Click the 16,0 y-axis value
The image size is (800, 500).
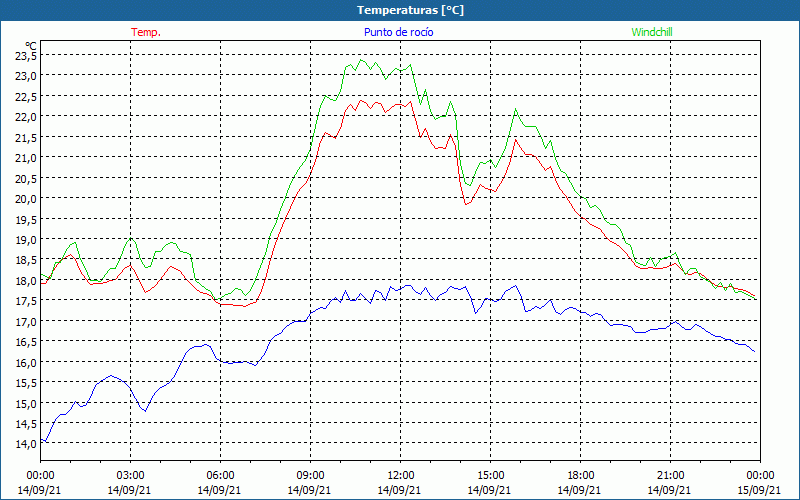coord(26,362)
